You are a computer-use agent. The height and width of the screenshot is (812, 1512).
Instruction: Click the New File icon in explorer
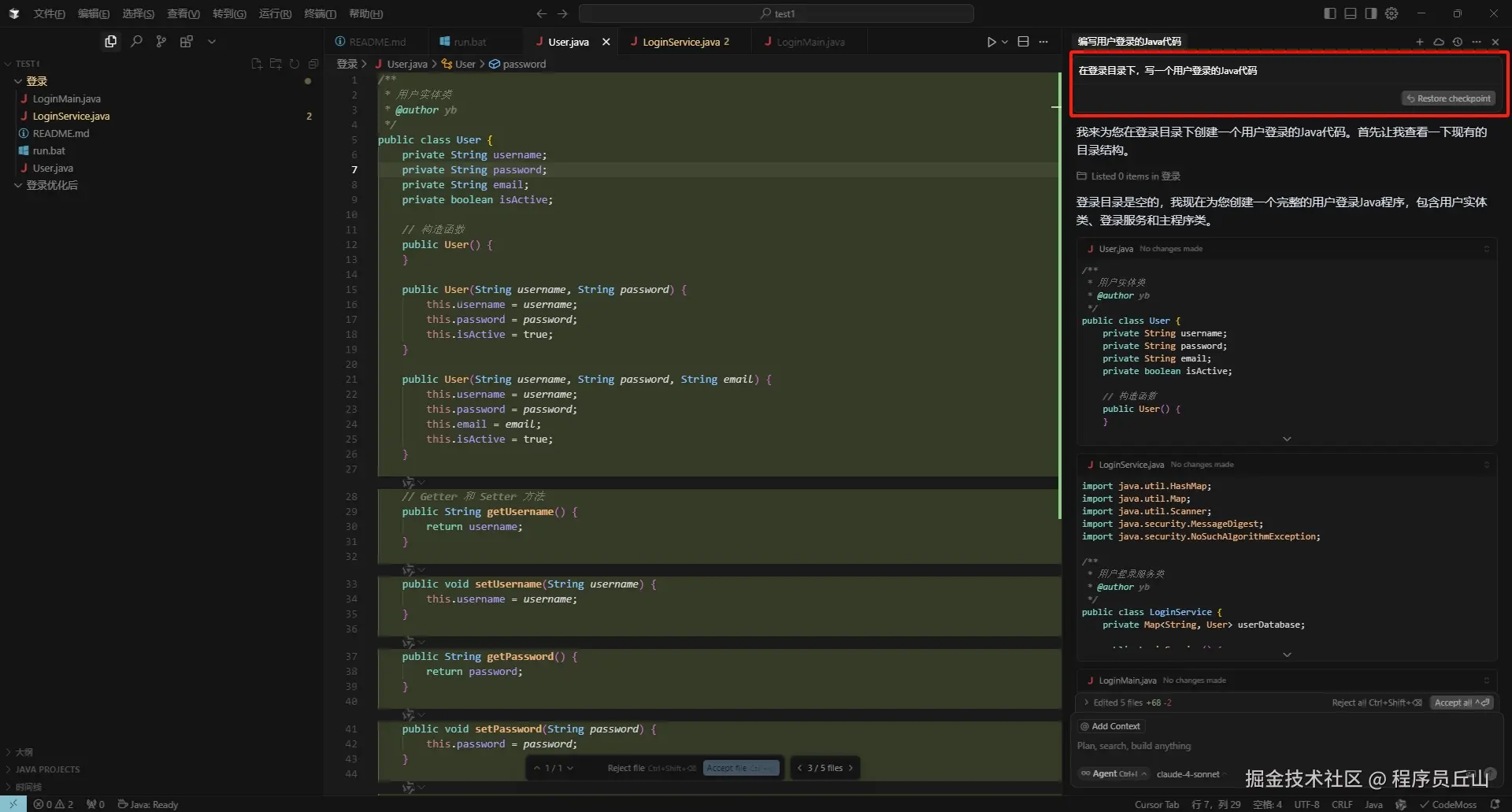click(x=257, y=64)
